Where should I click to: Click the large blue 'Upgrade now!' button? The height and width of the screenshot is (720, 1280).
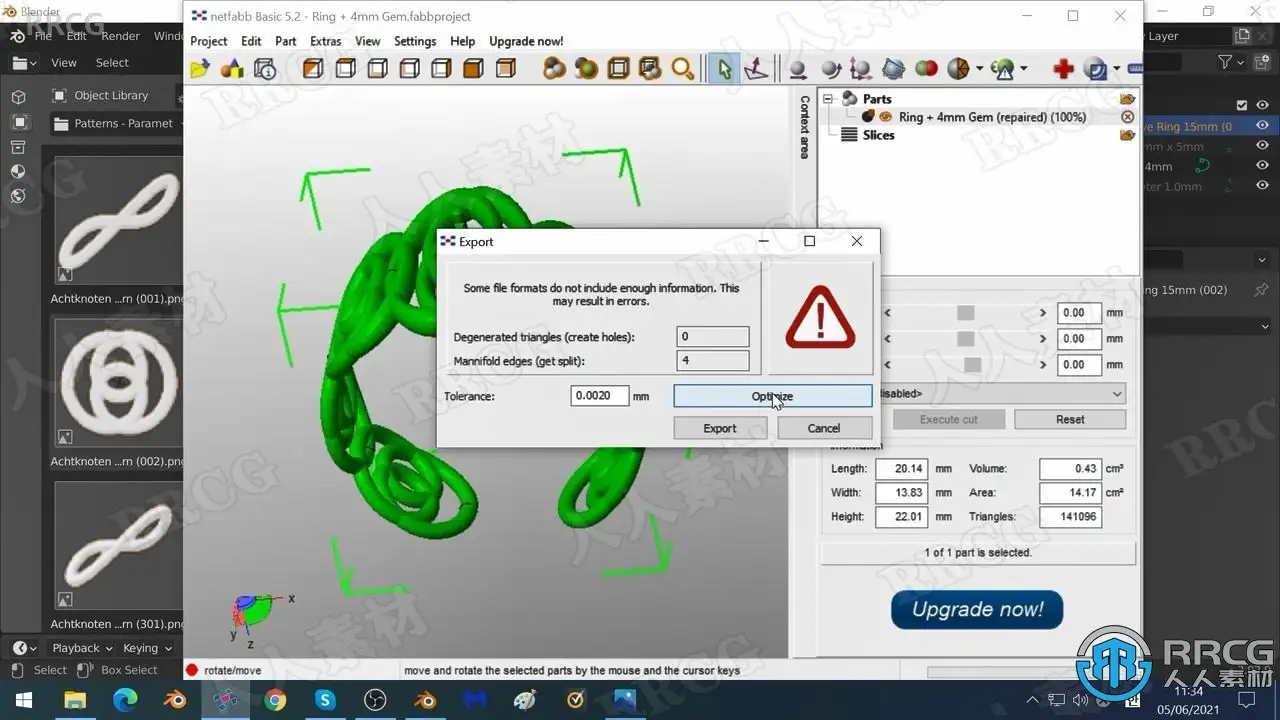point(977,610)
